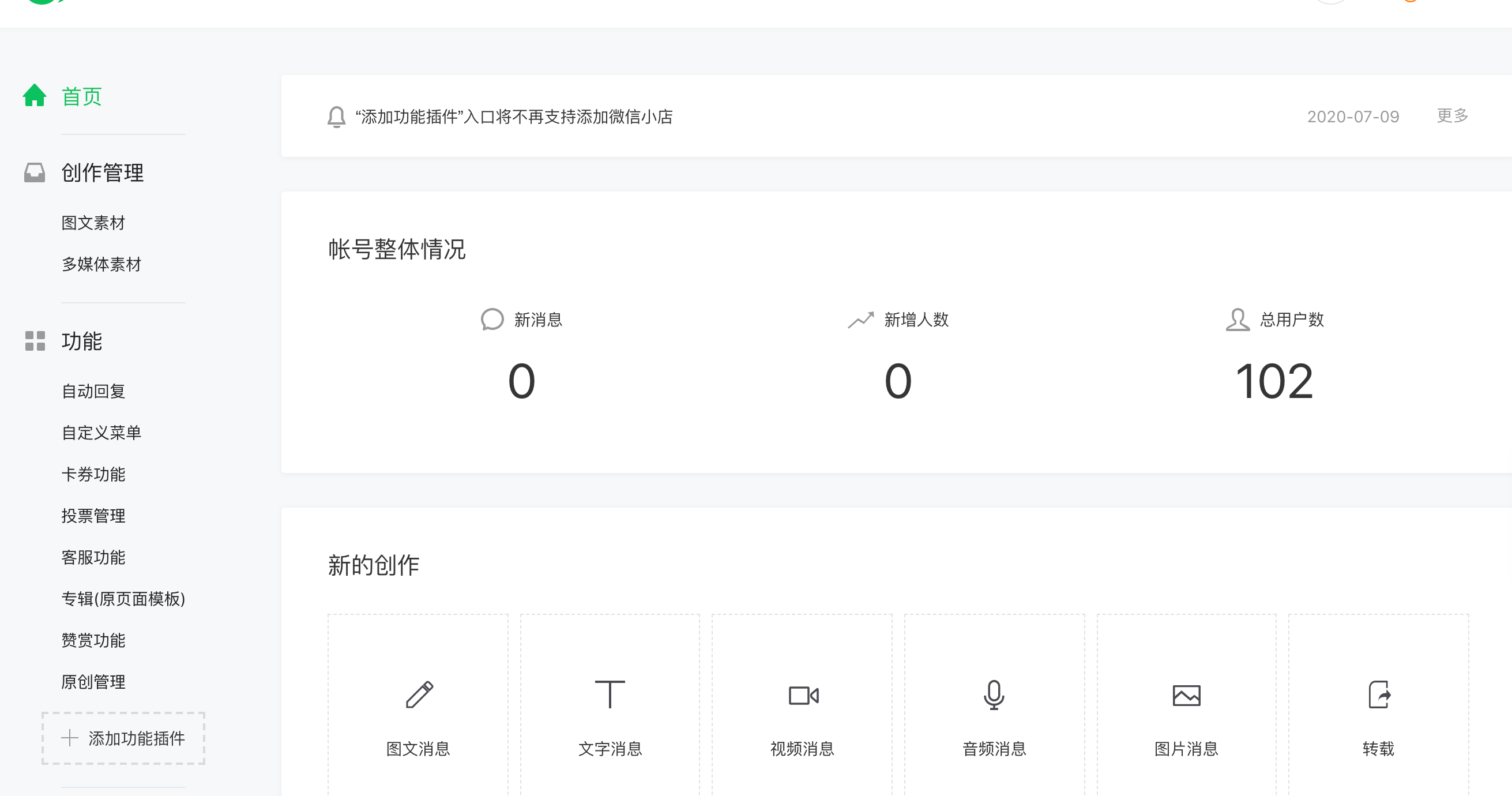Screen dimensions: 1512x796
Task: Open 图文素材 in the sidebar
Action: [93, 223]
